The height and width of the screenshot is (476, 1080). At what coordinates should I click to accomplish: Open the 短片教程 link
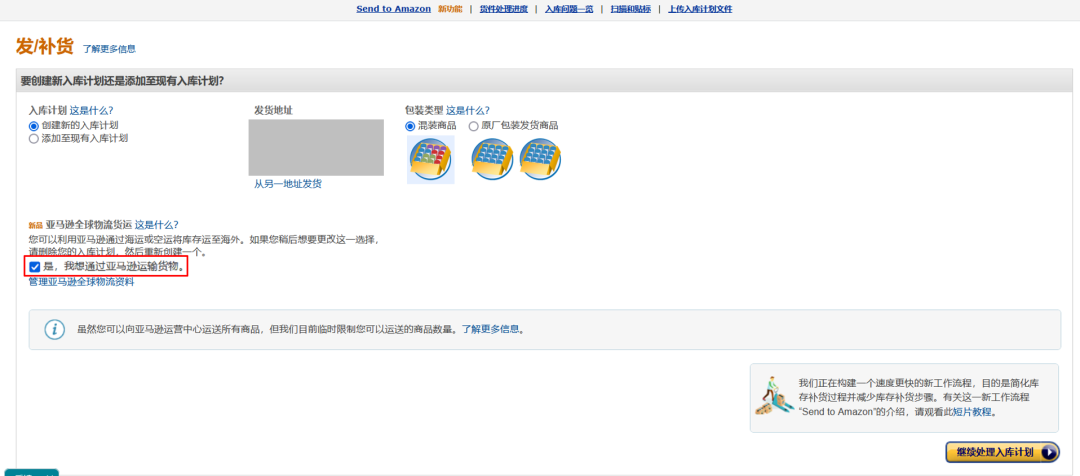pos(972,412)
